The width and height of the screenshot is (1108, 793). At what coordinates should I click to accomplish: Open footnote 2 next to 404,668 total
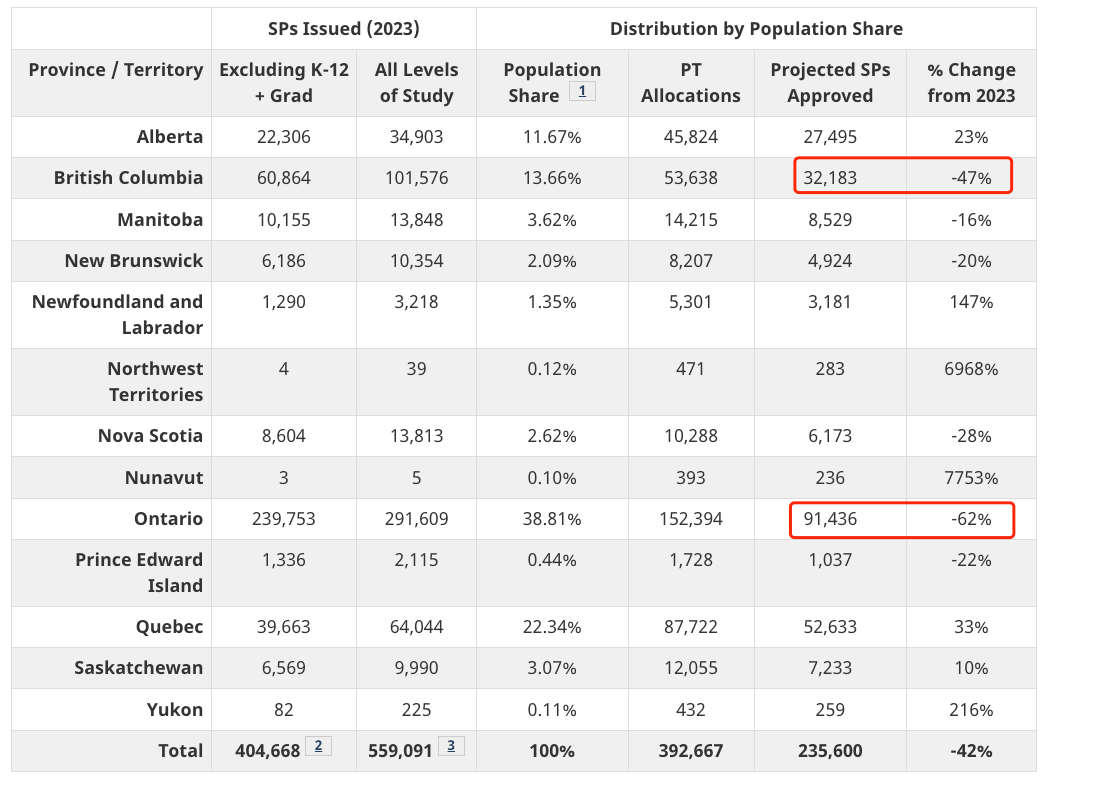pos(318,746)
